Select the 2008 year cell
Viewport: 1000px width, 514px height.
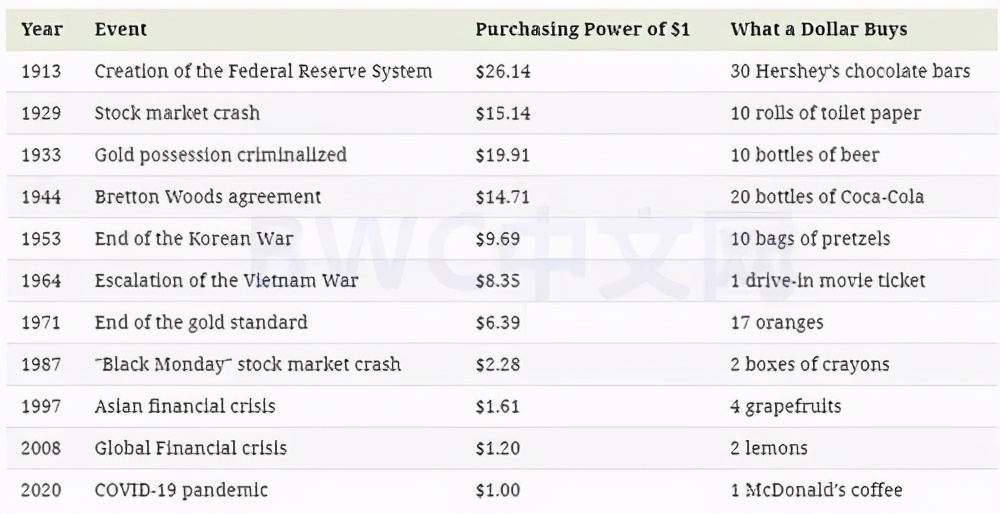pos(41,449)
